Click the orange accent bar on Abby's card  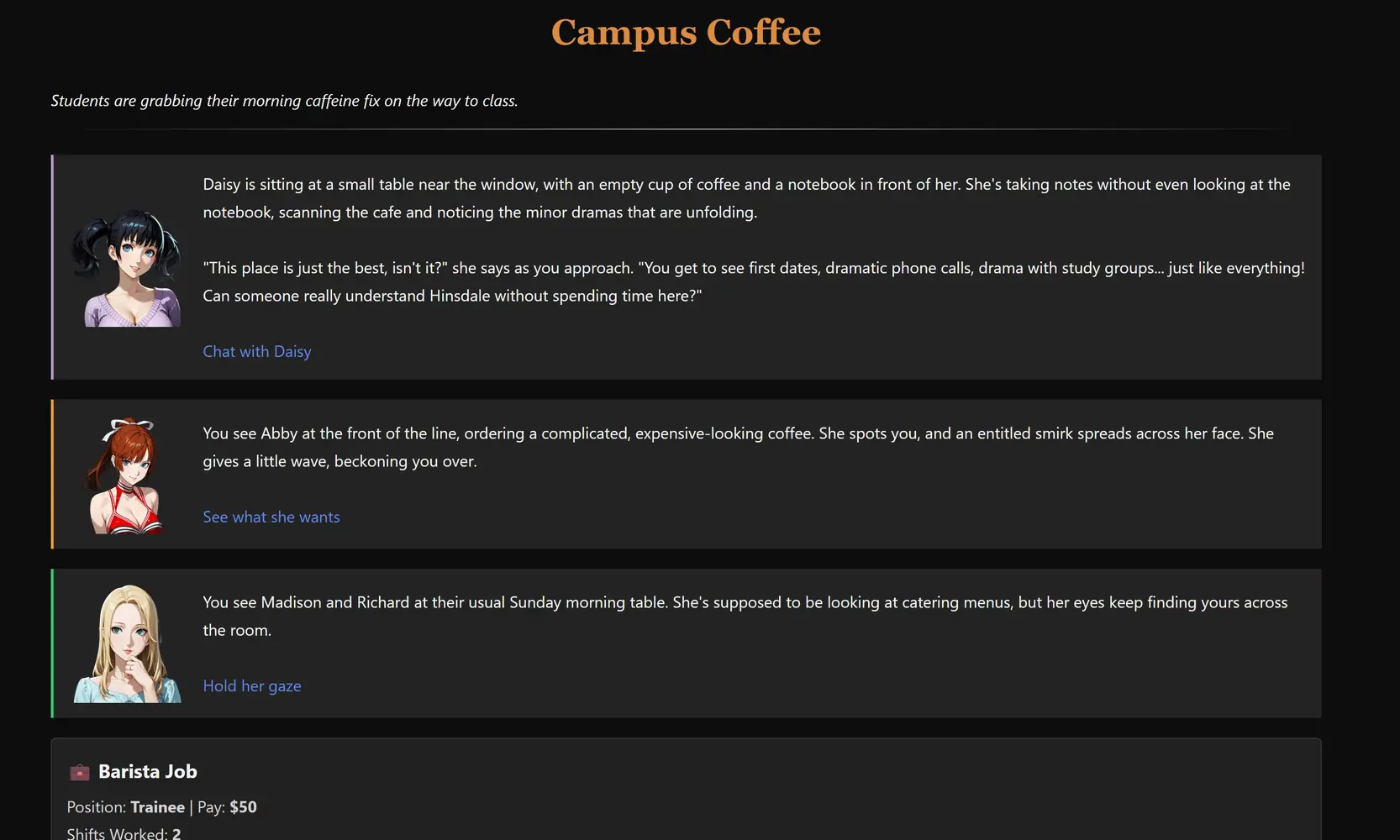[x=52, y=475]
